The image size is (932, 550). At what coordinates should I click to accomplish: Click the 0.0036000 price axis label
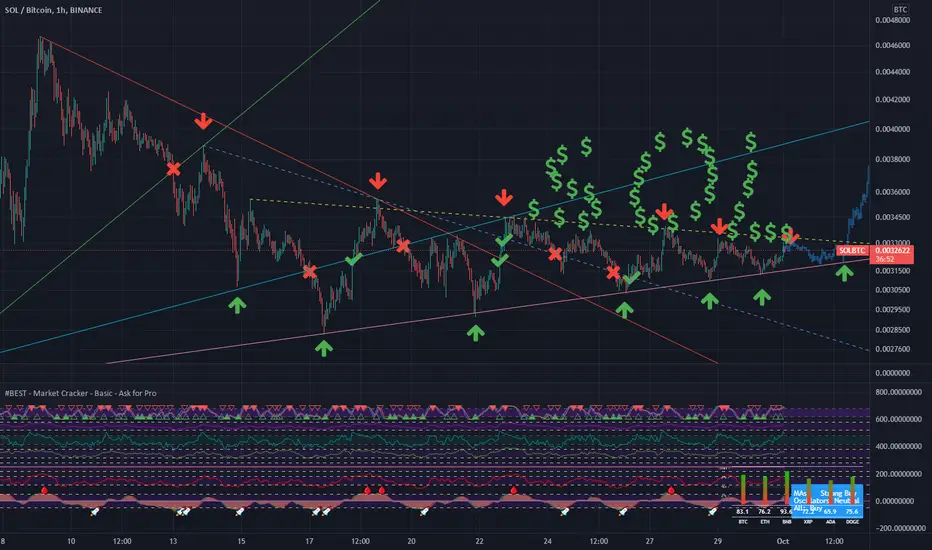click(892, 192)
